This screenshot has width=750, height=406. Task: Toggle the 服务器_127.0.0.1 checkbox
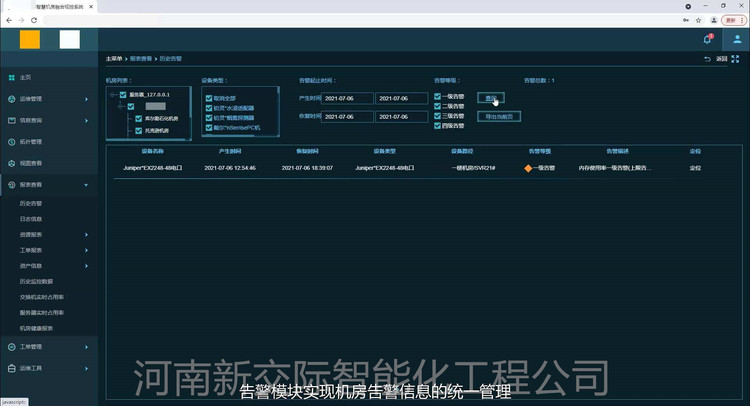click(123, 95)
